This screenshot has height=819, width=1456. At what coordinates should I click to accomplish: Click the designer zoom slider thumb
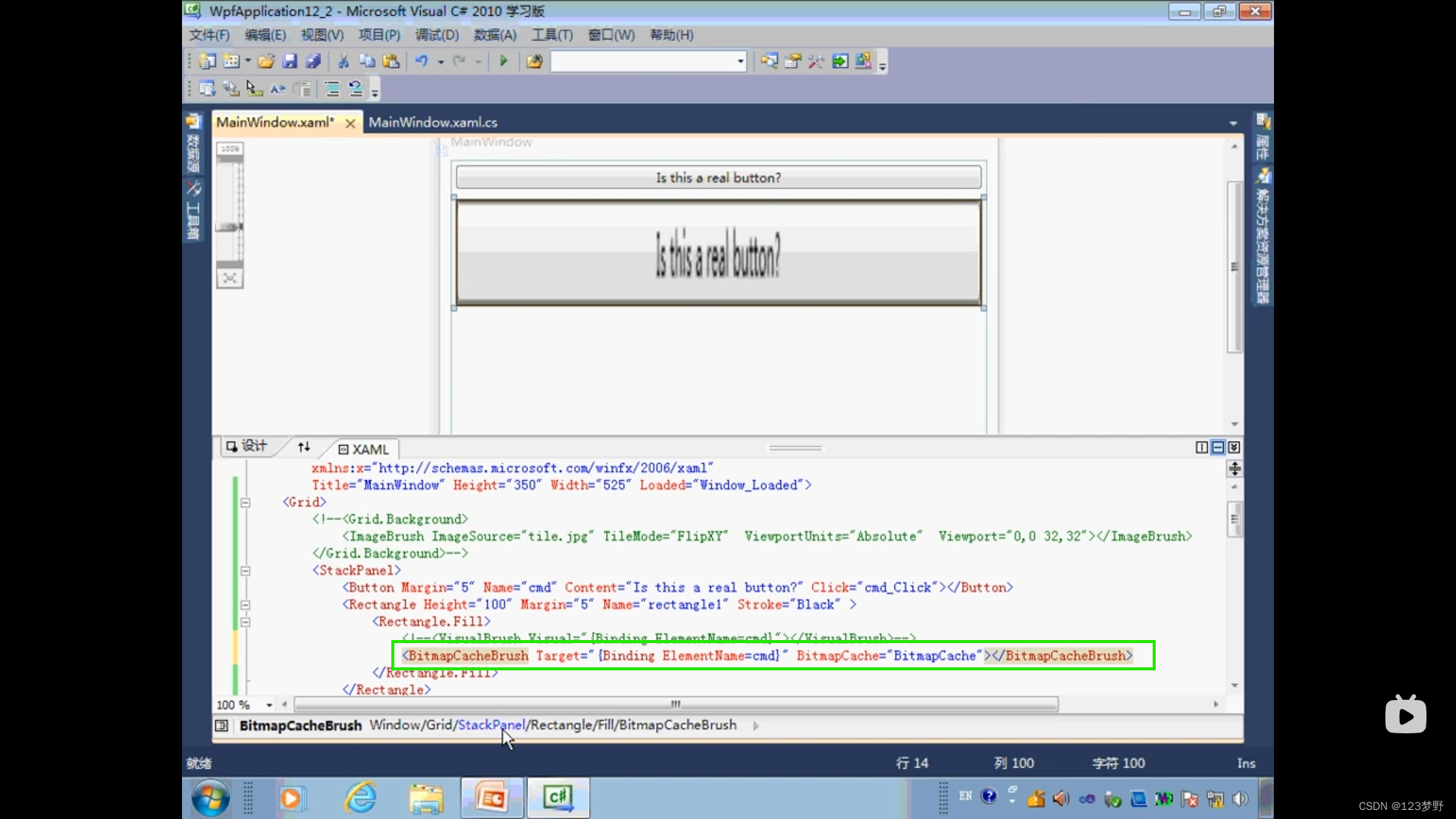pos(229,227)
